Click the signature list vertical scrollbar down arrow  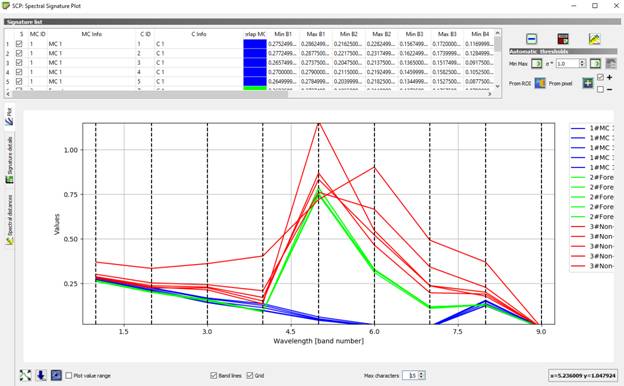497,86
